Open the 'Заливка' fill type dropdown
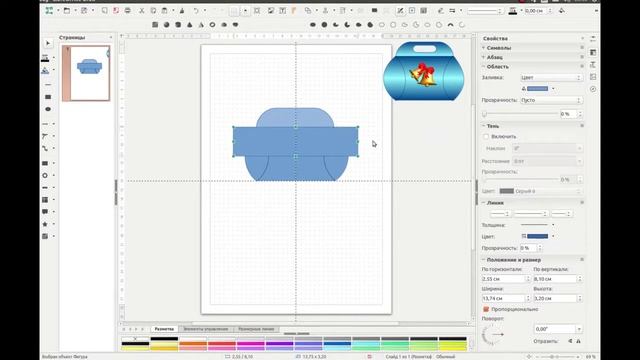 click(x=551, y=78)
